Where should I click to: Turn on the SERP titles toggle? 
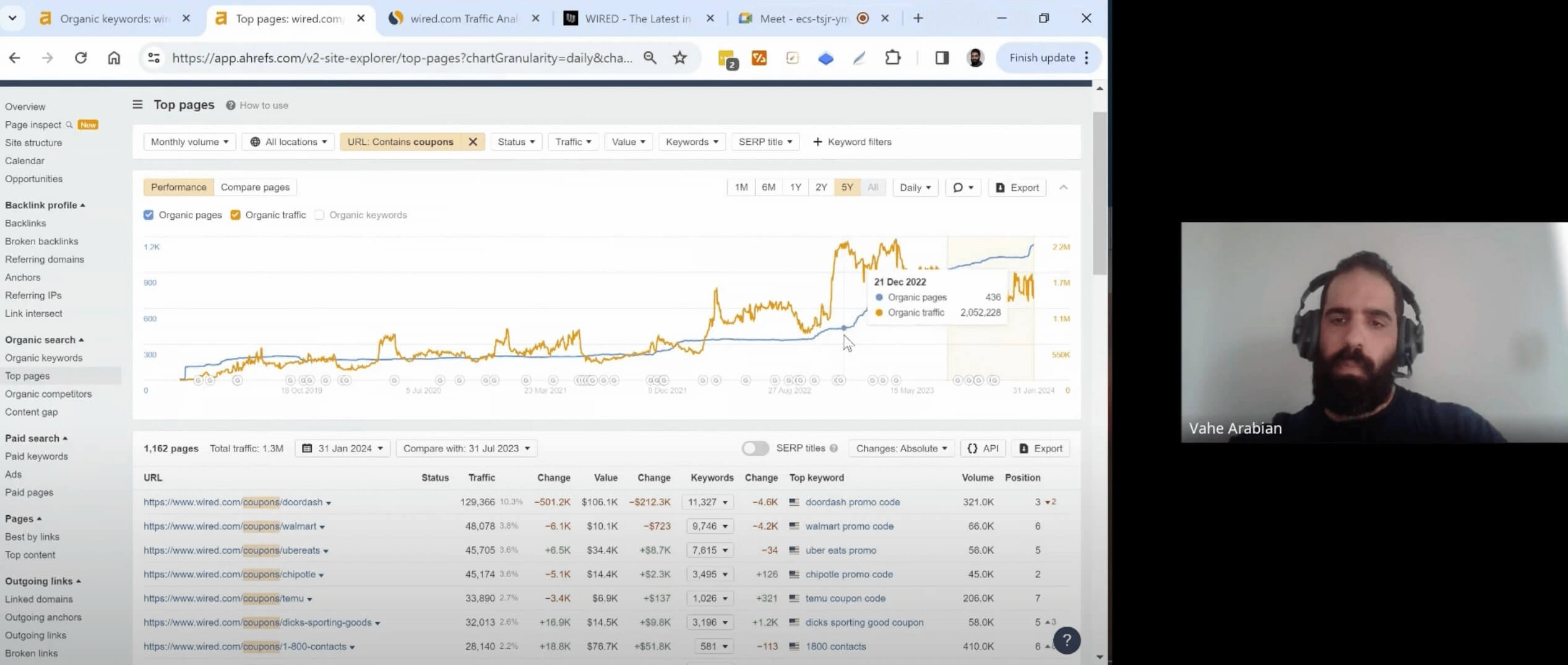pyautogui.click(x=755, y=448)
